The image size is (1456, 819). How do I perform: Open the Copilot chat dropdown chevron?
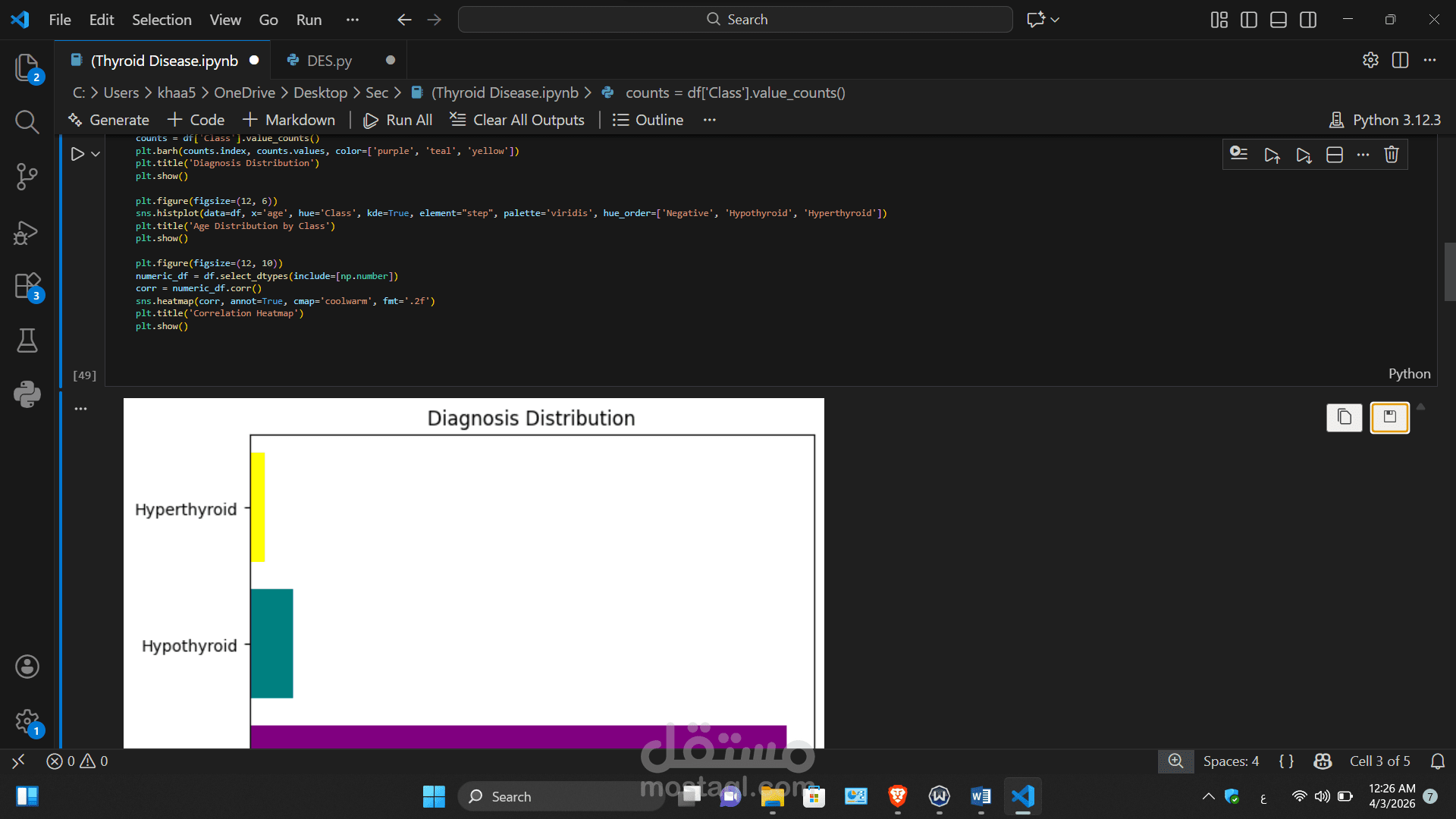tap(1055, 20)
